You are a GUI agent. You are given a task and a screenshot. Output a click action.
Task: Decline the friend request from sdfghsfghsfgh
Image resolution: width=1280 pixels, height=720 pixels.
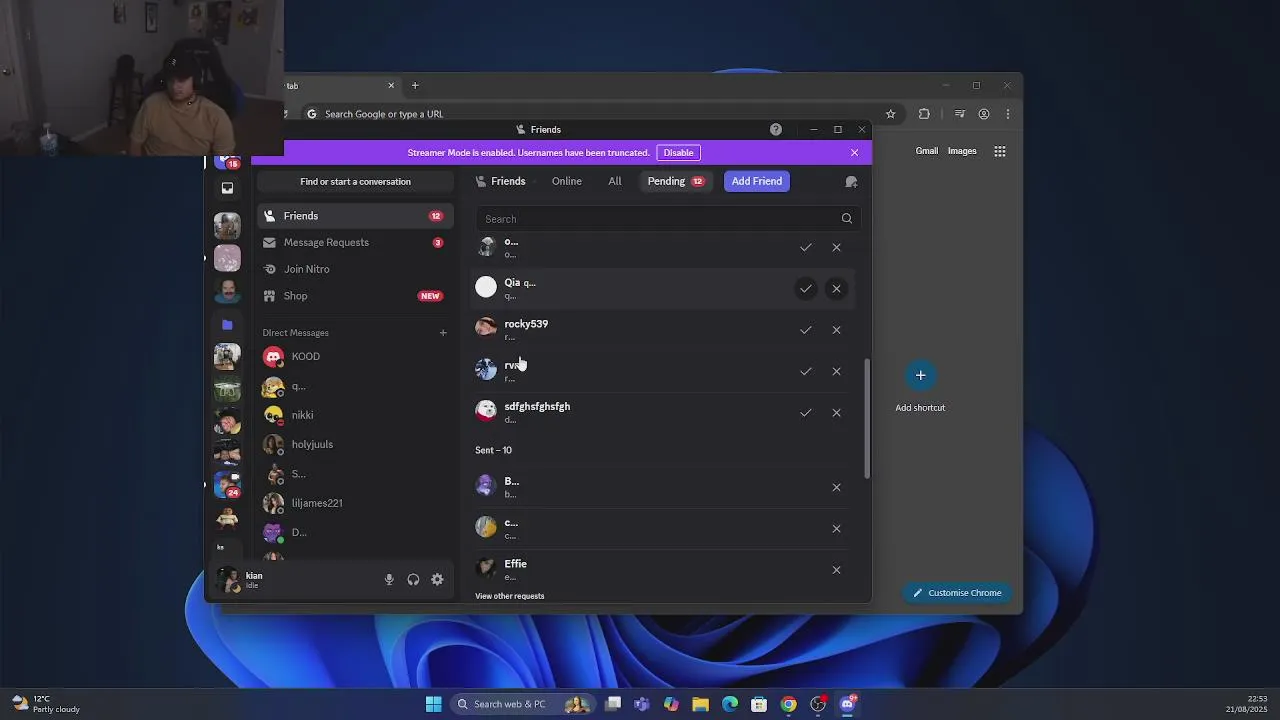tap(837, 413)
